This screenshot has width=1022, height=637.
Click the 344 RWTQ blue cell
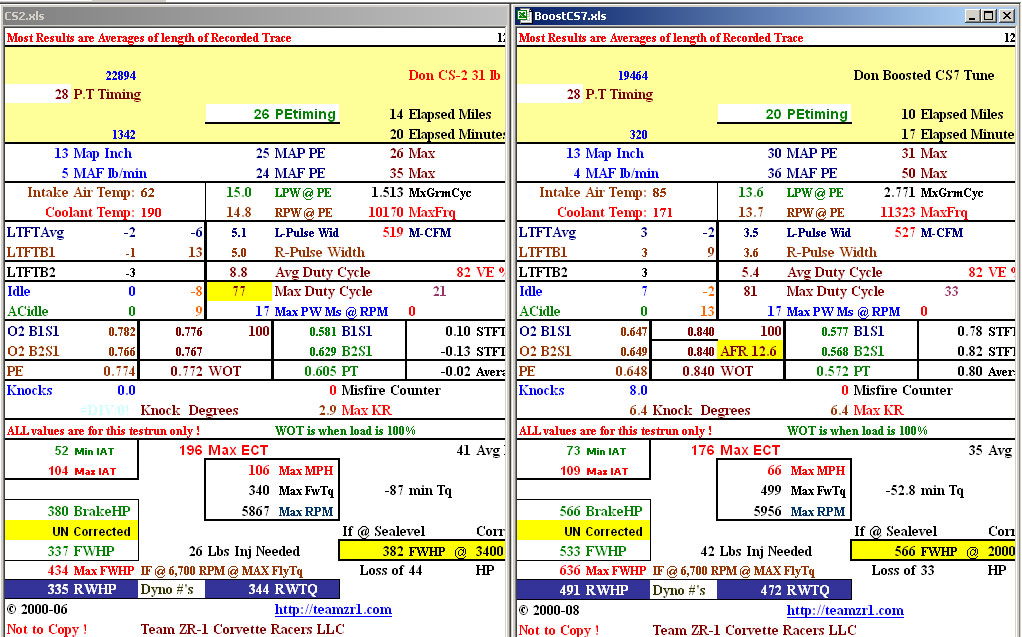point(282,590)
